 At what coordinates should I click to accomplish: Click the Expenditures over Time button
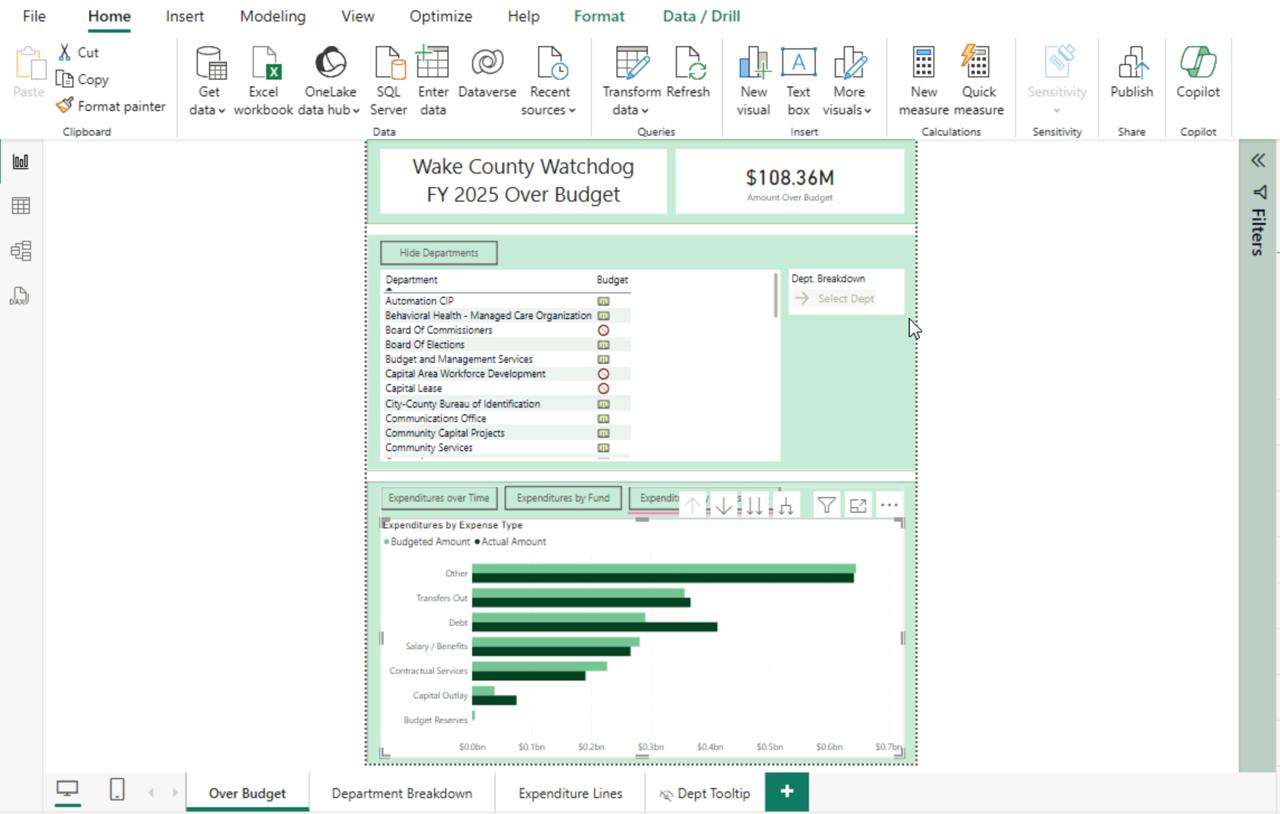[439, 498]
